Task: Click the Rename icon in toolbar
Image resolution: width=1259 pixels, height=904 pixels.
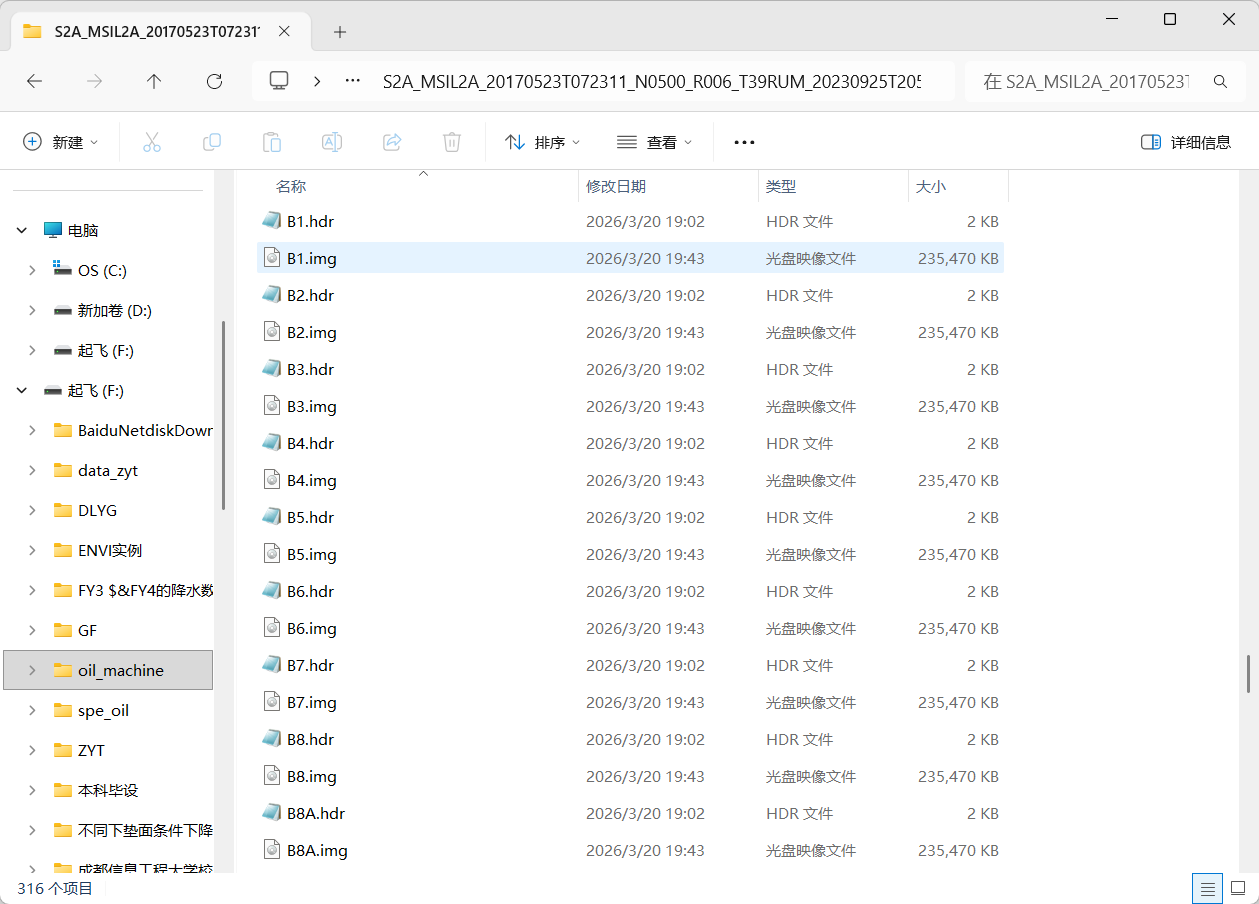Action: coord(332,142)
